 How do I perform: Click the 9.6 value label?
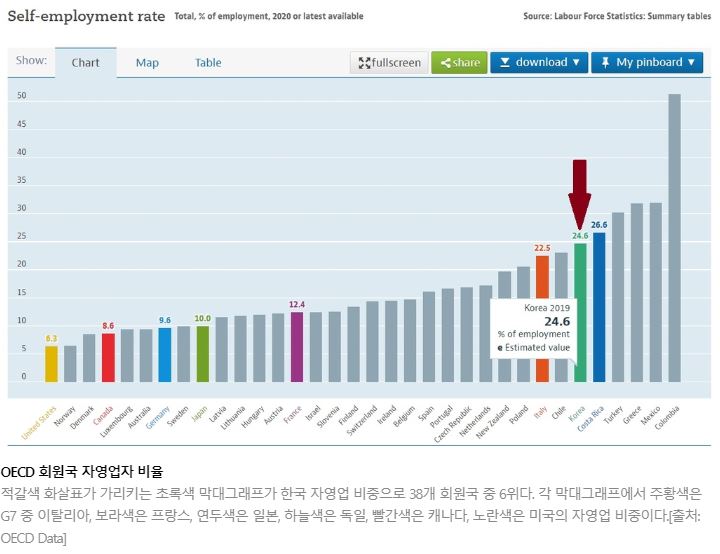[165, 320]
